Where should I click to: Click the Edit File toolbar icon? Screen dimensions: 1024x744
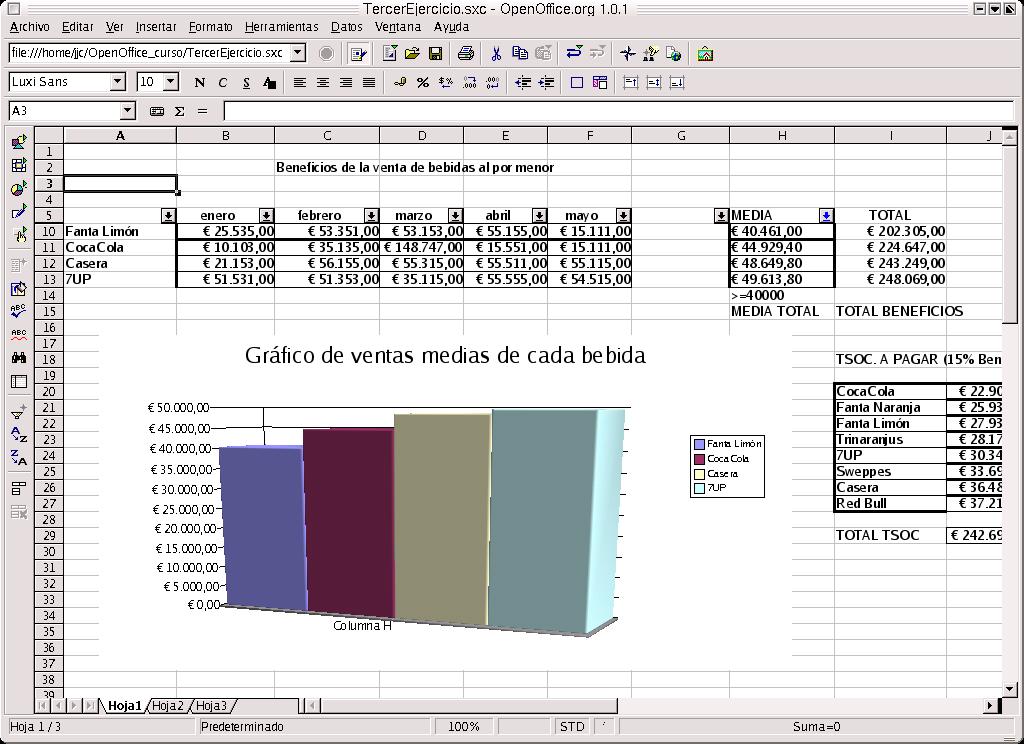pyautogui.click(x=357, y=54)
